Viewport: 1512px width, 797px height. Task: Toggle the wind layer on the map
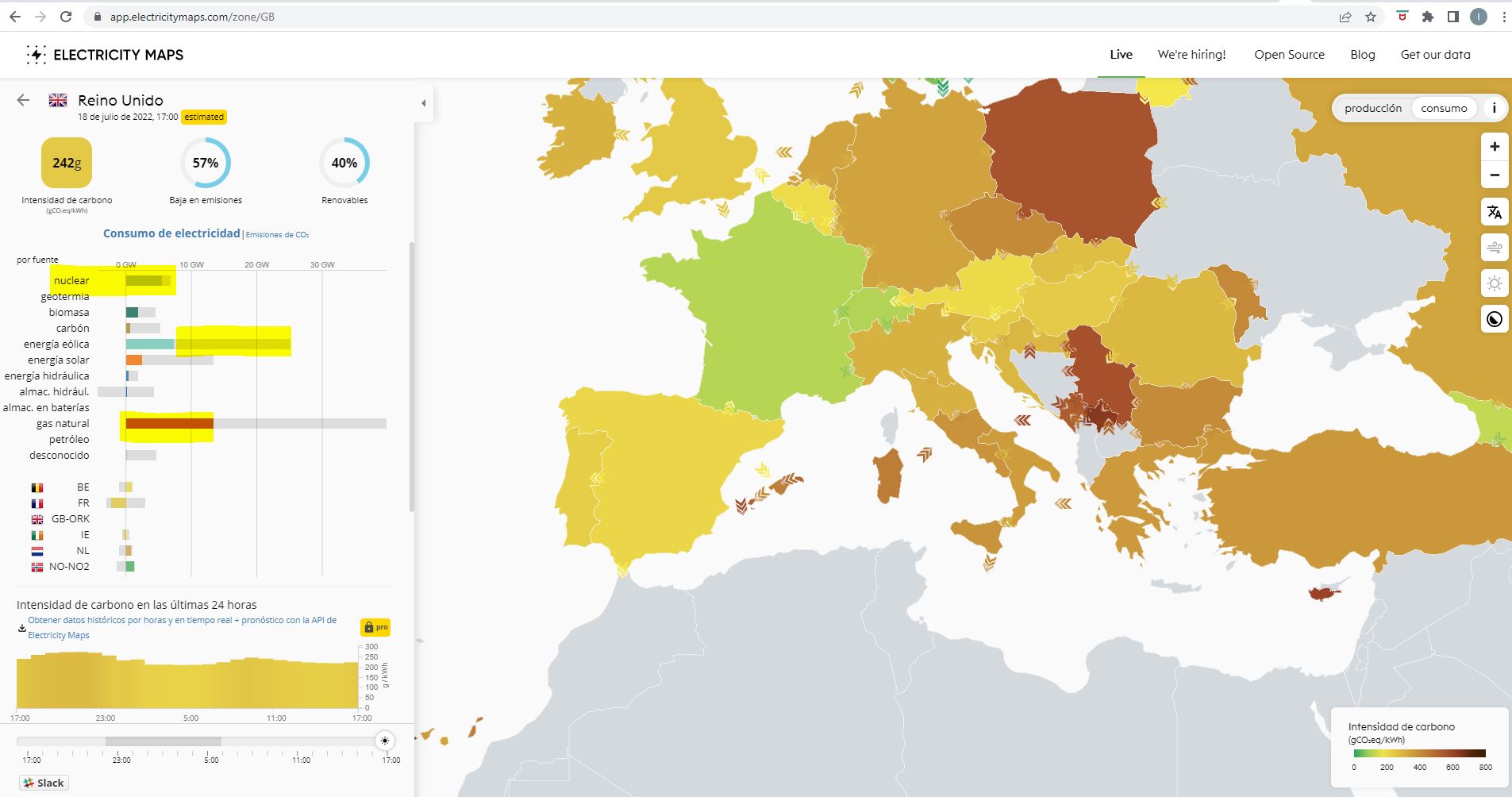[x=1495, y=248]
